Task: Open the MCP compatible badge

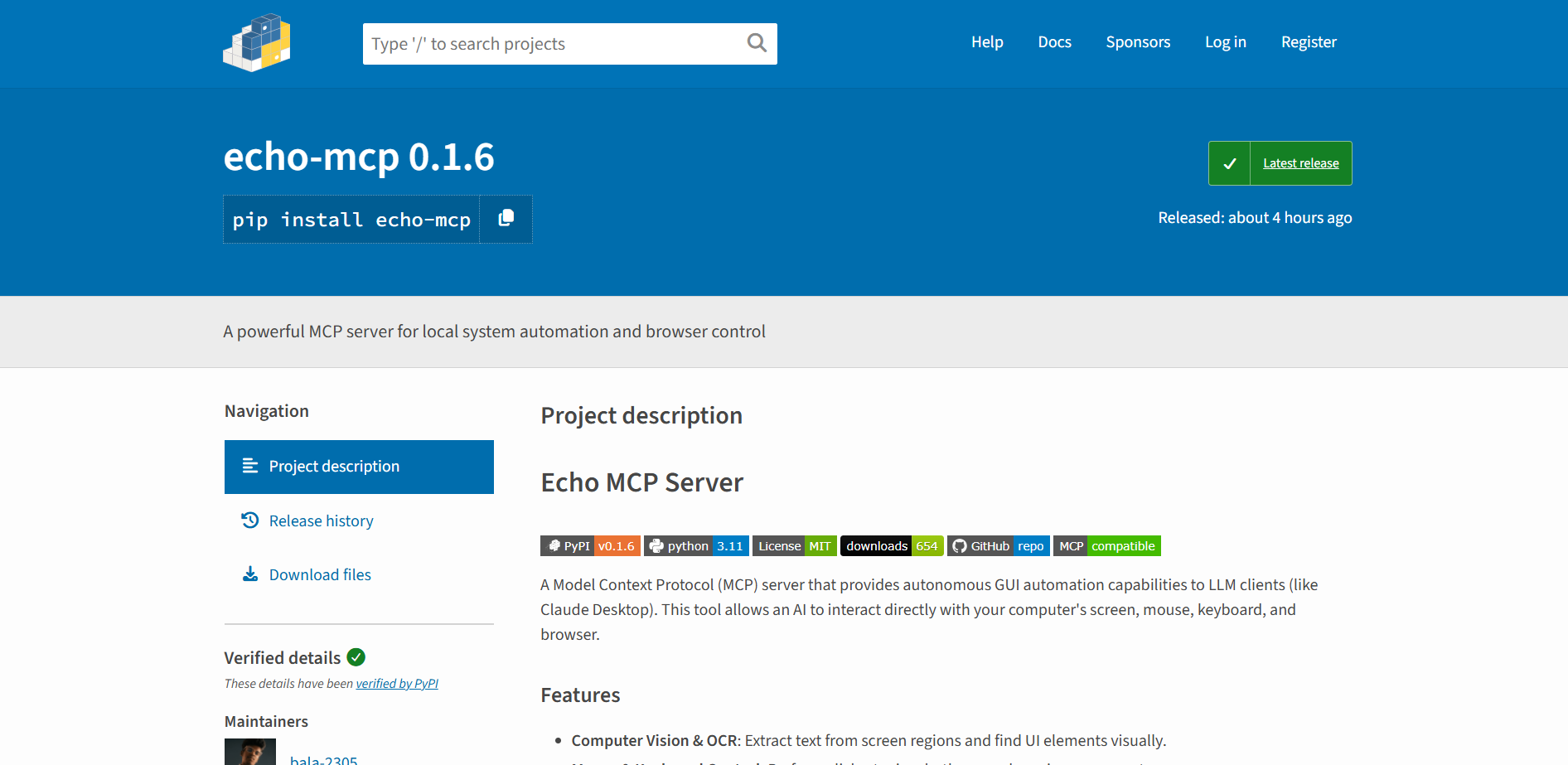Action: point(1107,546)
